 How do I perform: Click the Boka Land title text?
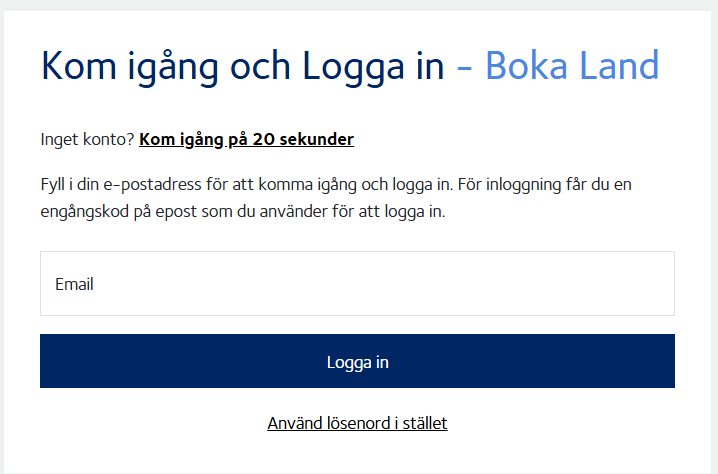tap(572, 66)
